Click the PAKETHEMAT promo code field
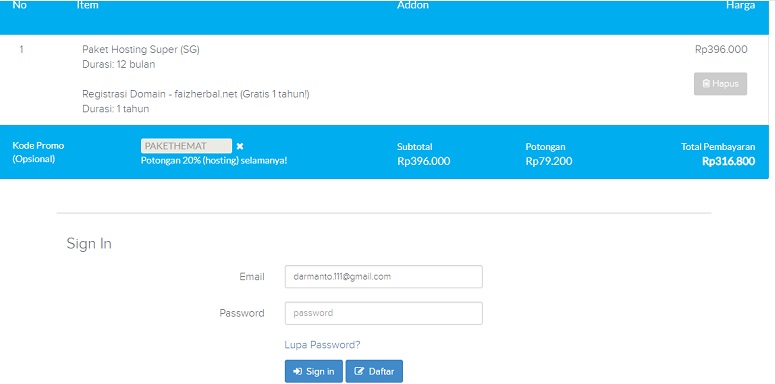The height and width of the screenshot is (384, 775). 186,146
